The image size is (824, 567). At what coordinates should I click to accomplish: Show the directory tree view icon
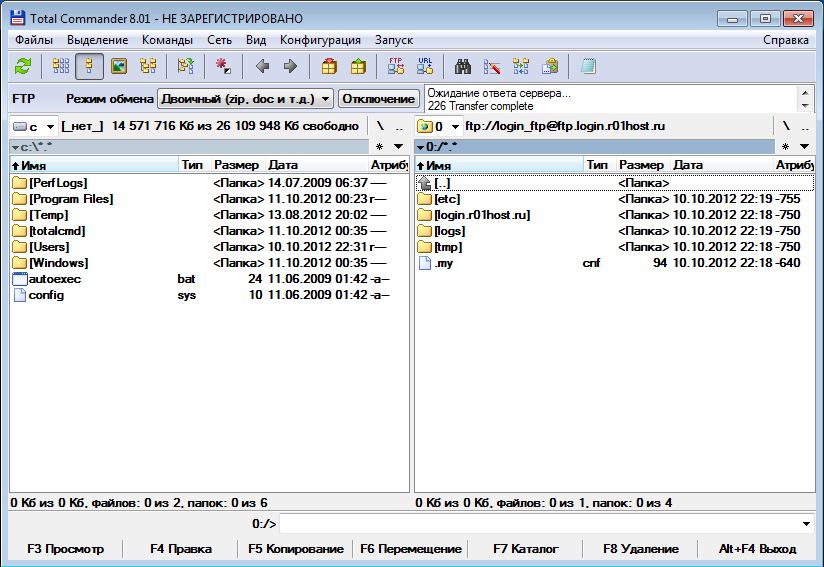pos(148,66)
